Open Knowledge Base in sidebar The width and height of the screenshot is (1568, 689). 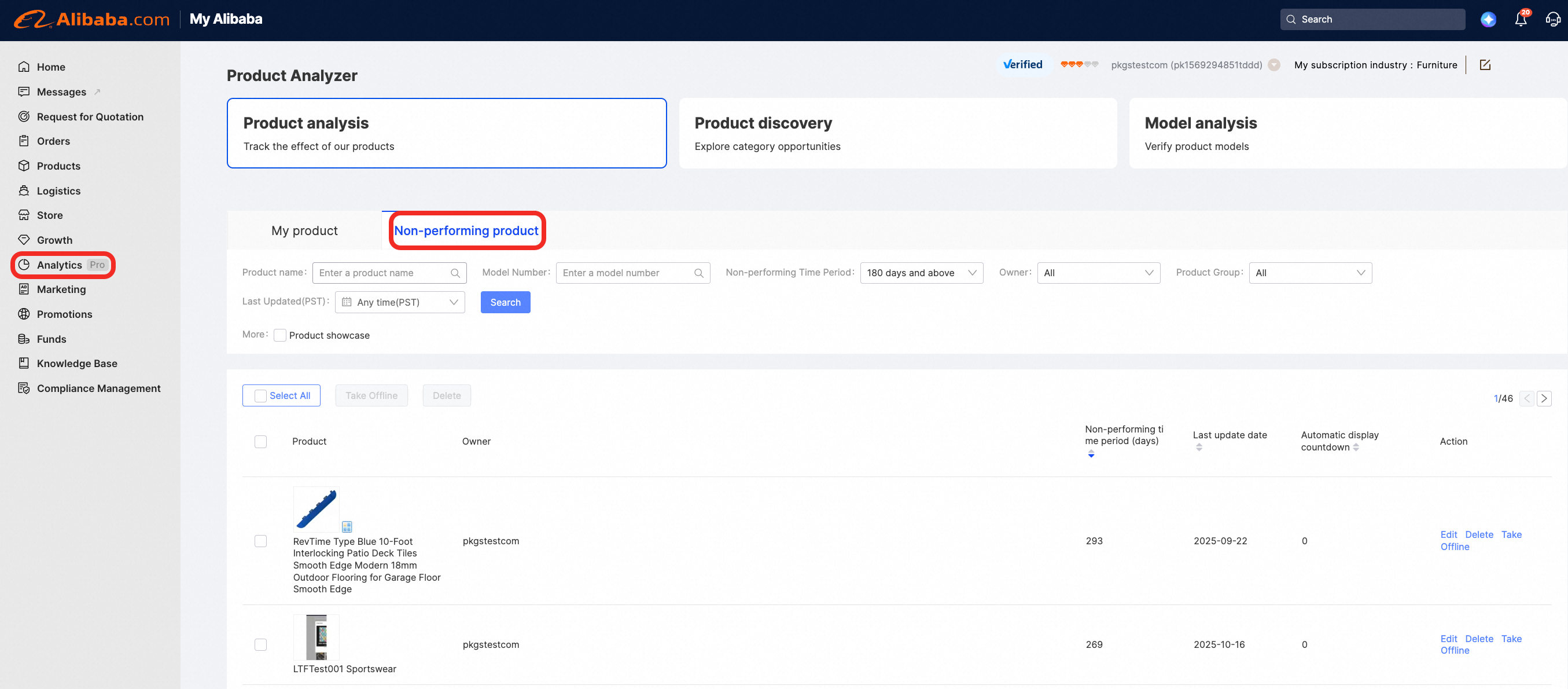(77, 363)
